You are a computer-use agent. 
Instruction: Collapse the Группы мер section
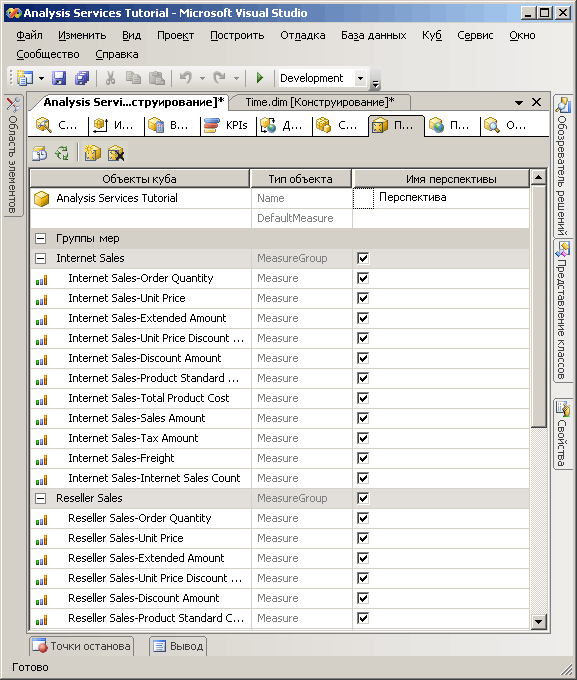click(x=40, y=239)
